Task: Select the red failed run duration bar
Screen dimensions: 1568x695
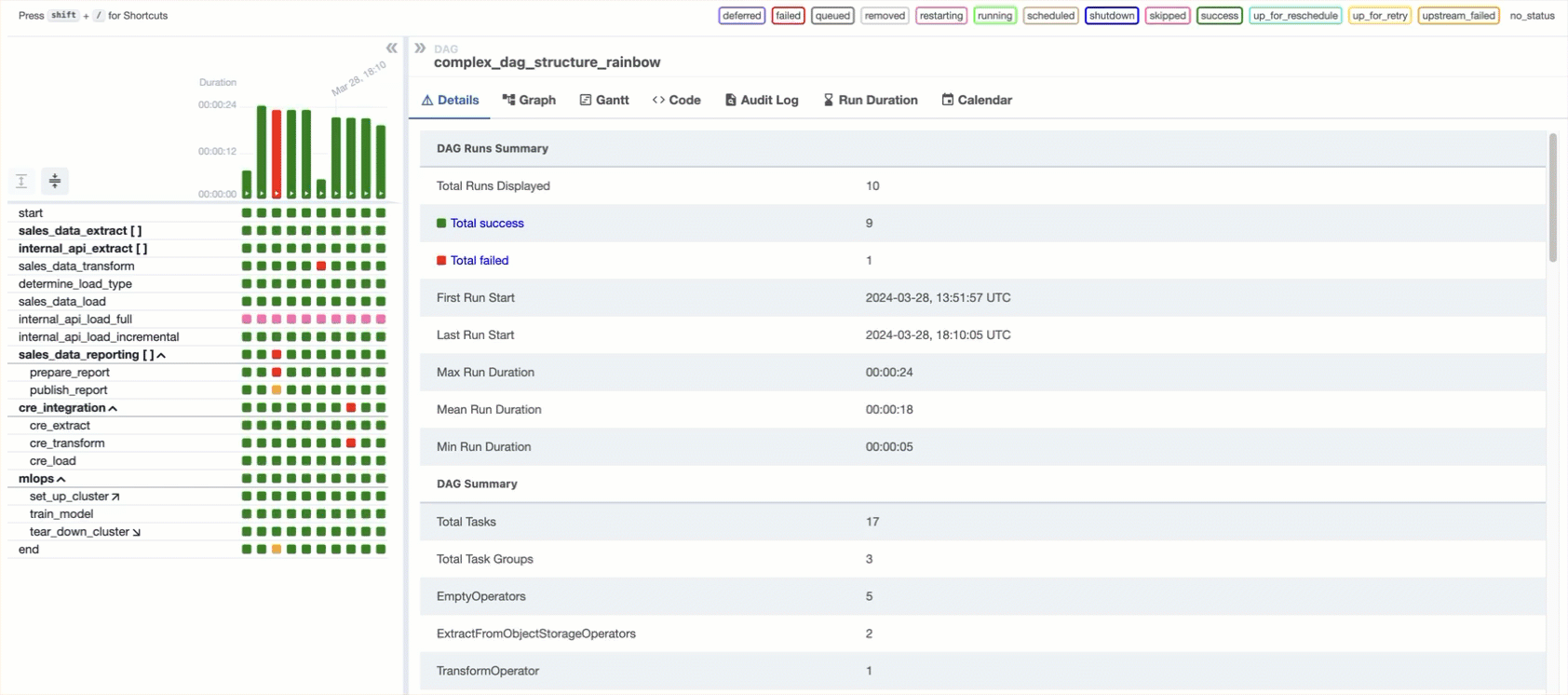Action: pos(277,154)
